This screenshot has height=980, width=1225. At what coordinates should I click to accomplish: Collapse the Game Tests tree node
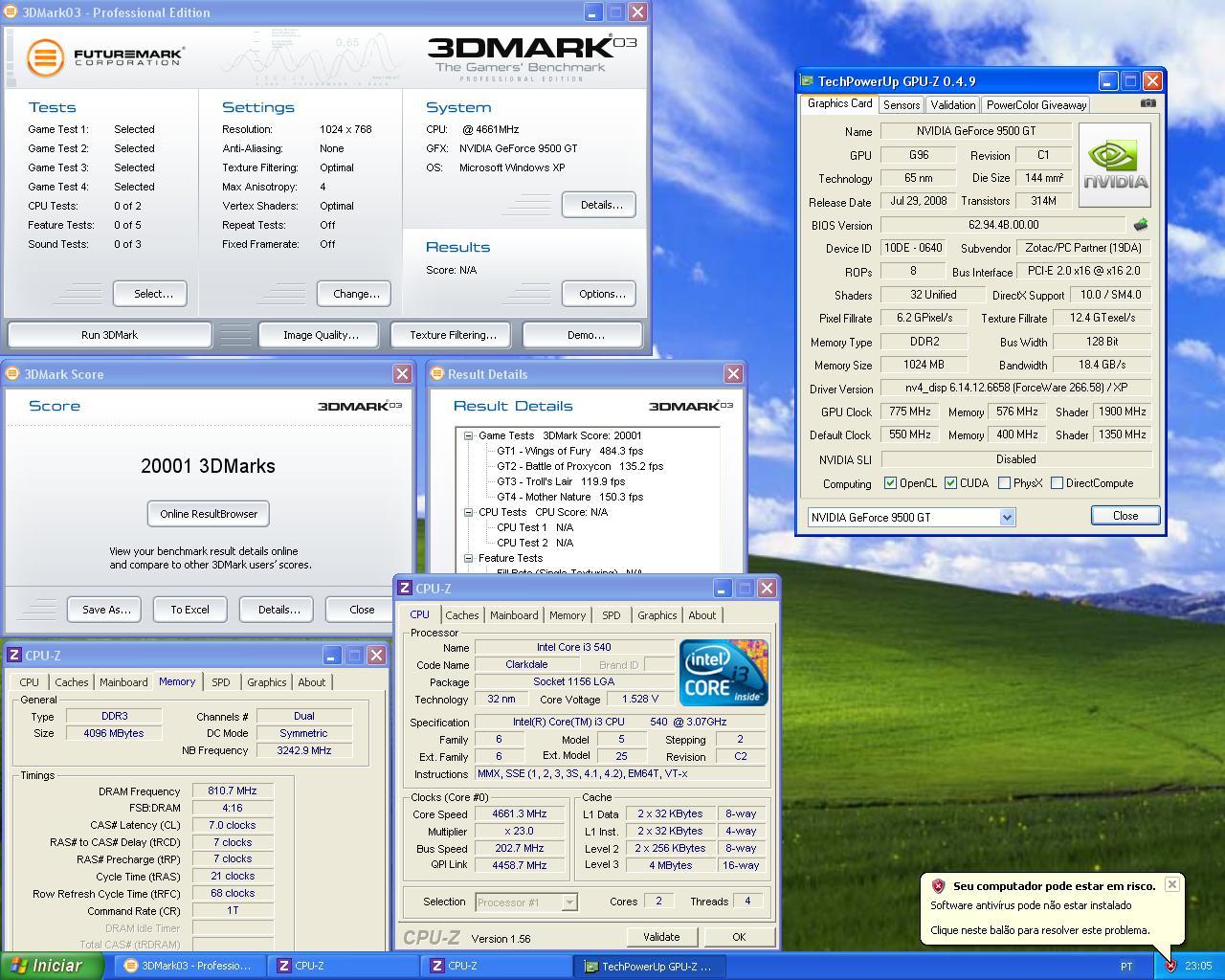coord(469,435)
